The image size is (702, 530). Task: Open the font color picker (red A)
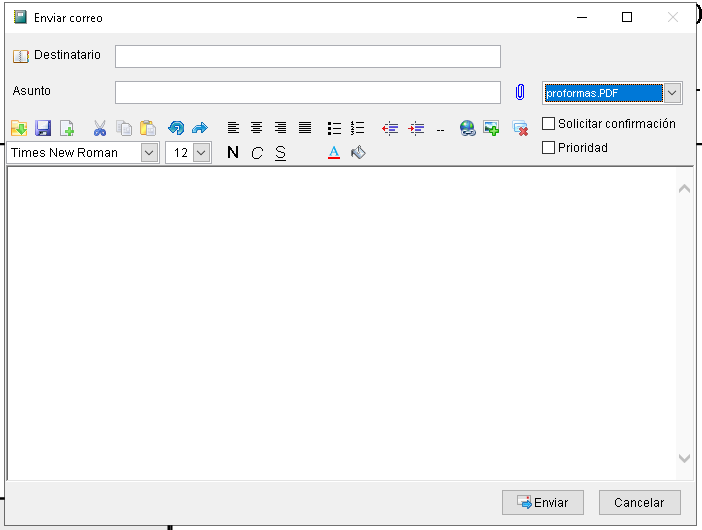[334, 153]
